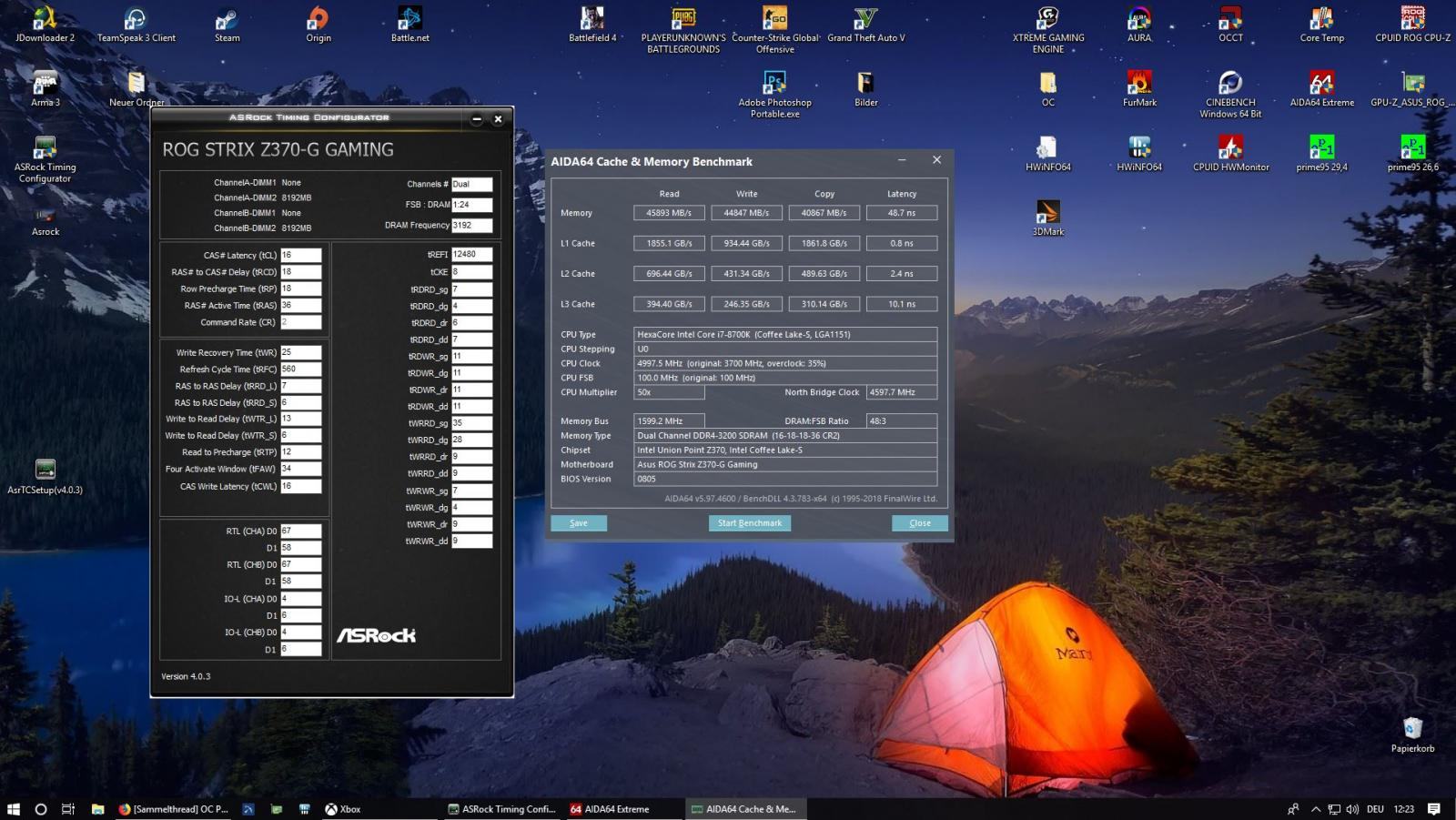Click Memory Latency value 48.7 ns
The width and height of the screenshot is (1456, 820).
click(902, 213)
